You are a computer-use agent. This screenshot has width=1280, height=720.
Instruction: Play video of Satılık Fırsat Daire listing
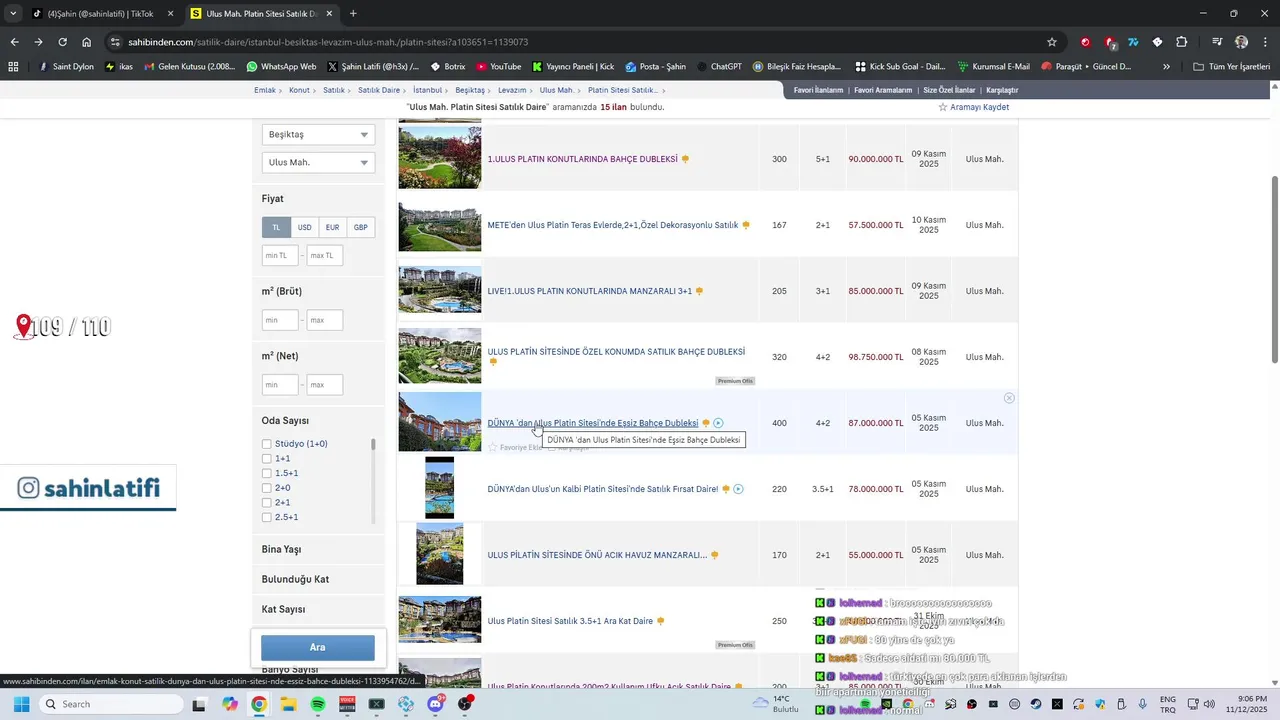click(738, 489)
